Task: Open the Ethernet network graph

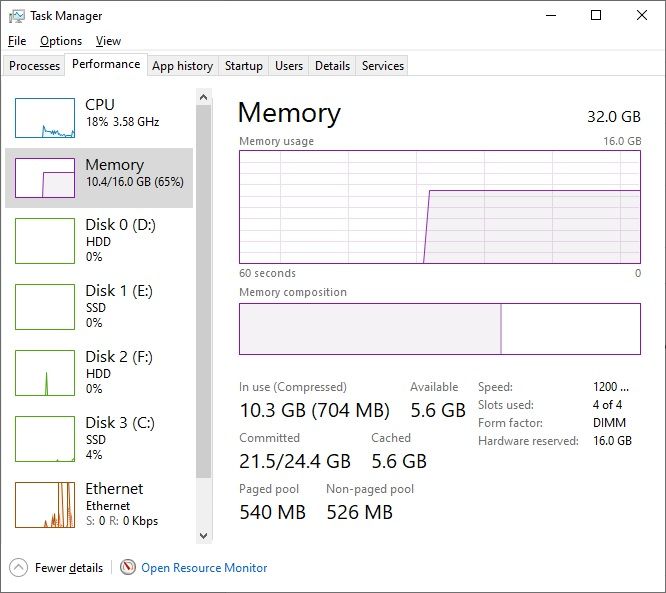Action: tap(45, 504)
